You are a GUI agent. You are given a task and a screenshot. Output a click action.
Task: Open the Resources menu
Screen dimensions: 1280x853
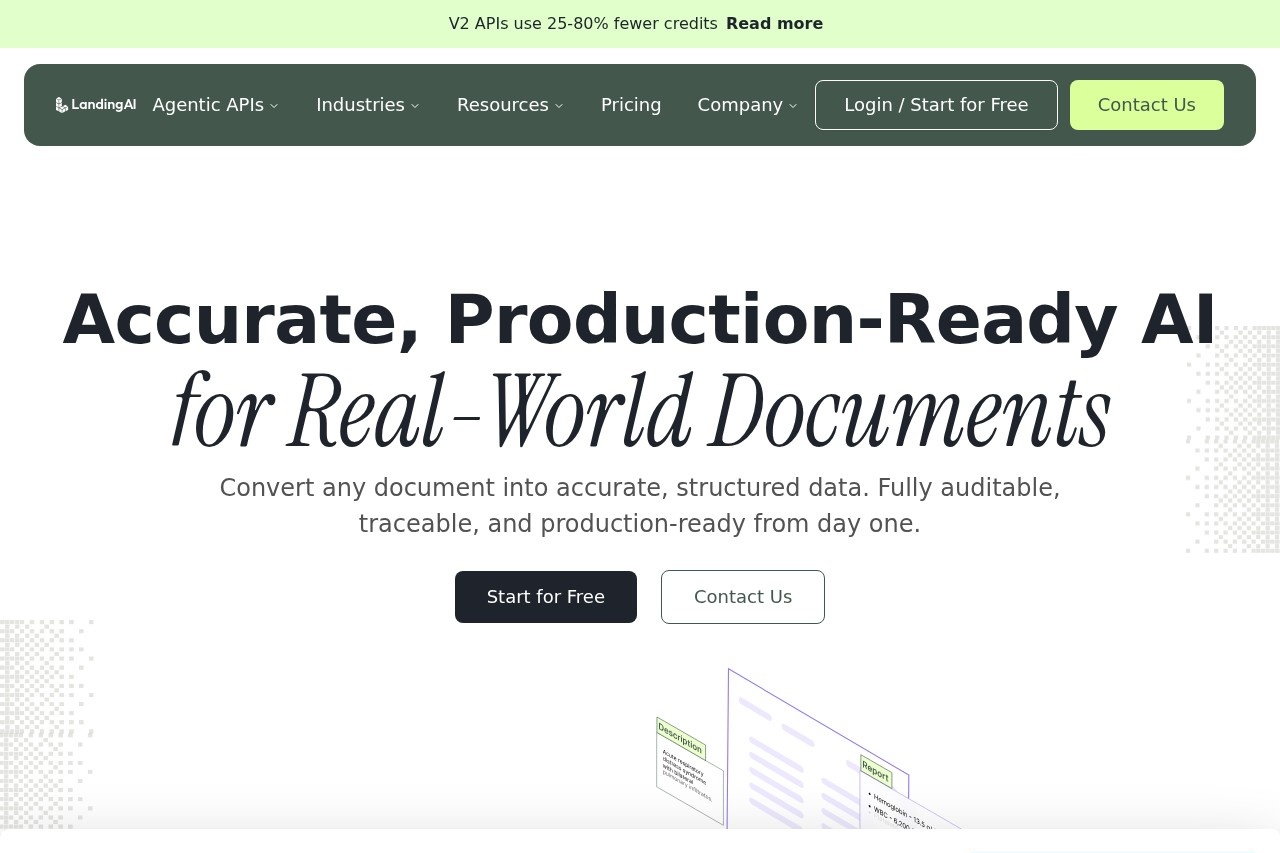coord(503,105)
